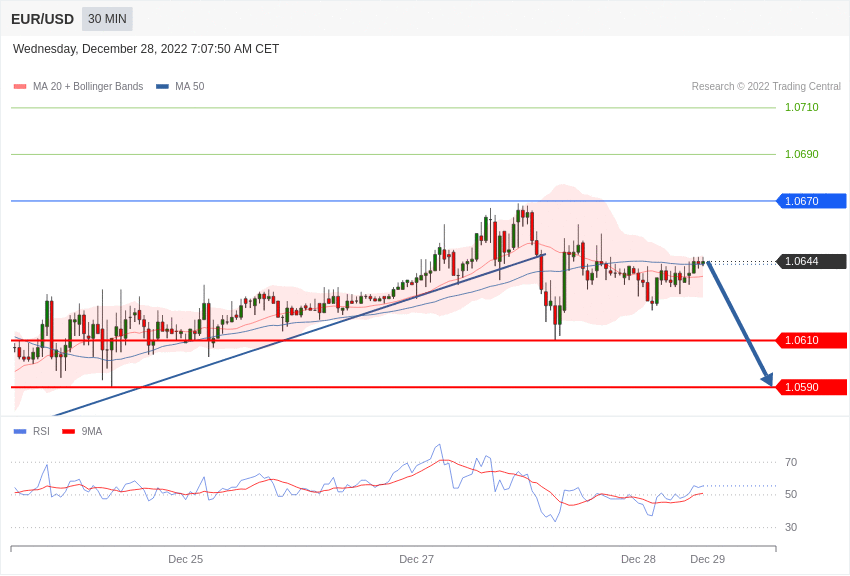The width and height of the screenshot is (850, 576).
Task: Click the Dec 27 date axis label
Action: tap(416, 559)
